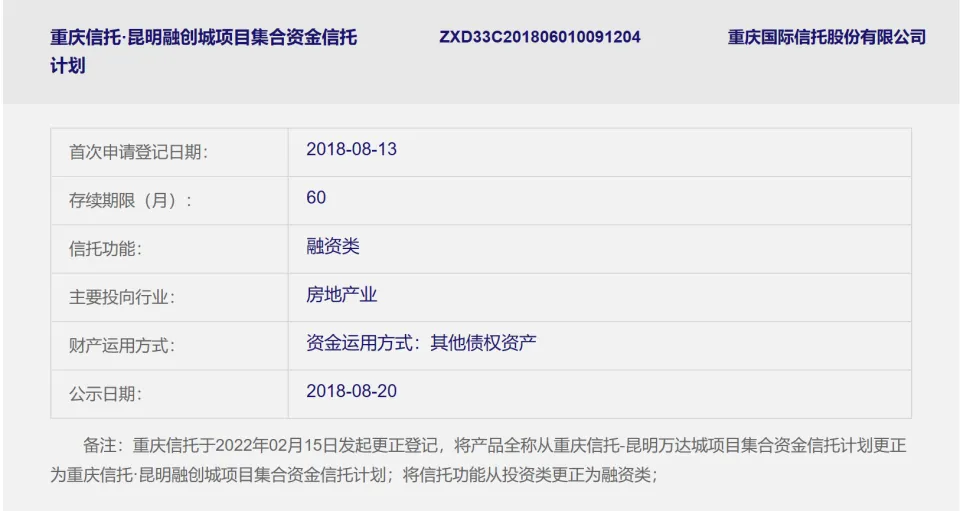Select the duration value 60
The width and height of the screenshot is (960, 511).
(x=316, y=197)
